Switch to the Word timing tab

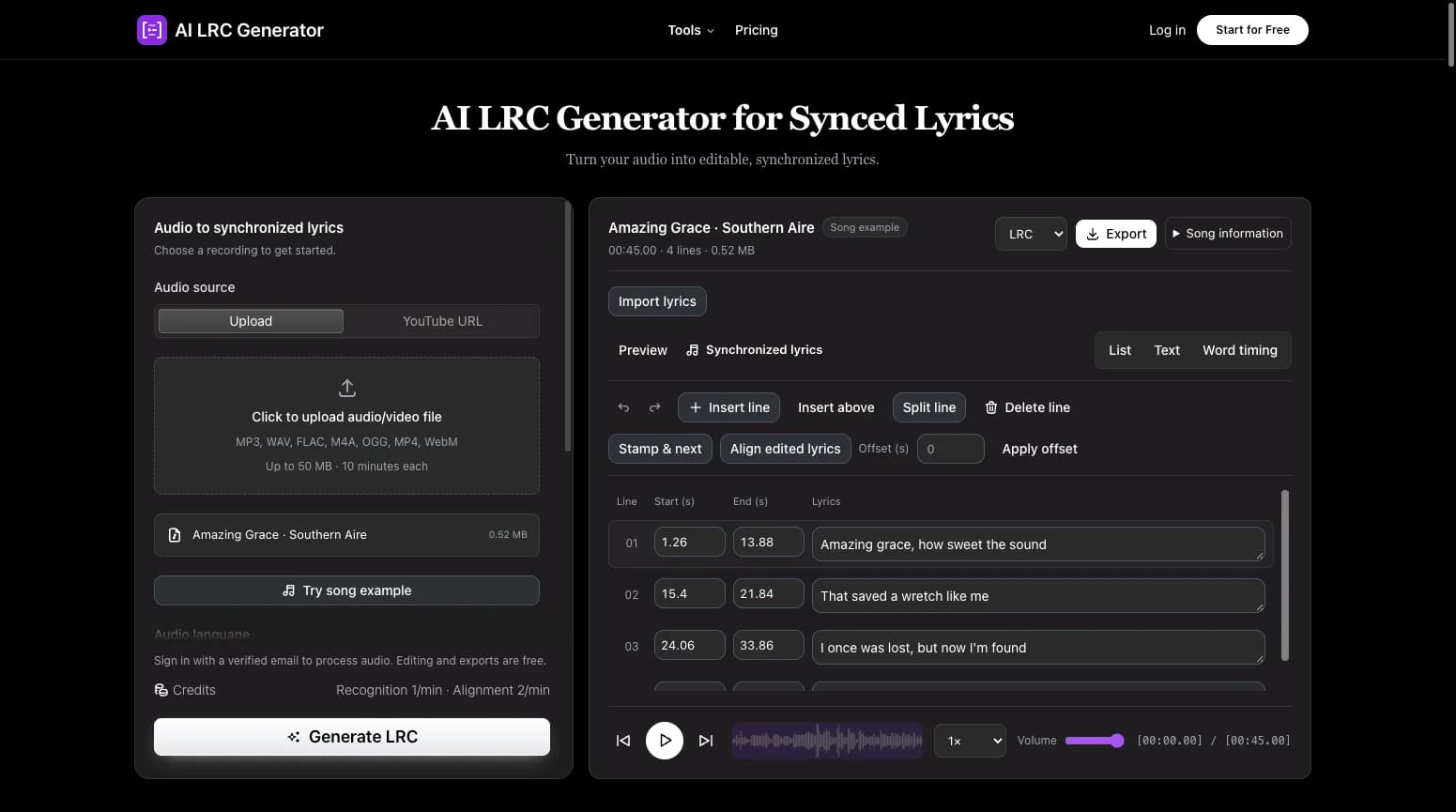pos(1240,350)
